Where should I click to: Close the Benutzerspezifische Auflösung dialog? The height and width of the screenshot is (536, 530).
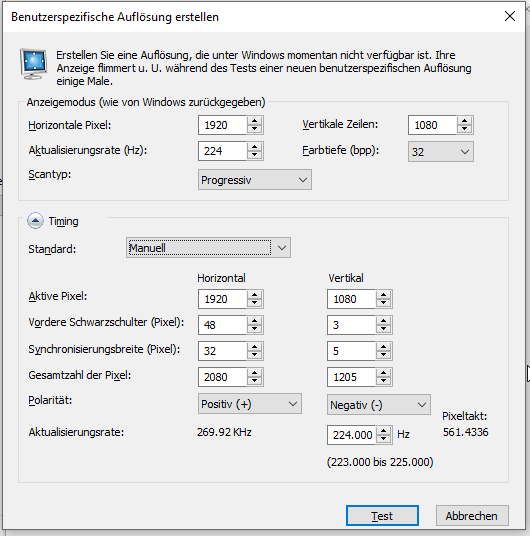tap(510, 16)
